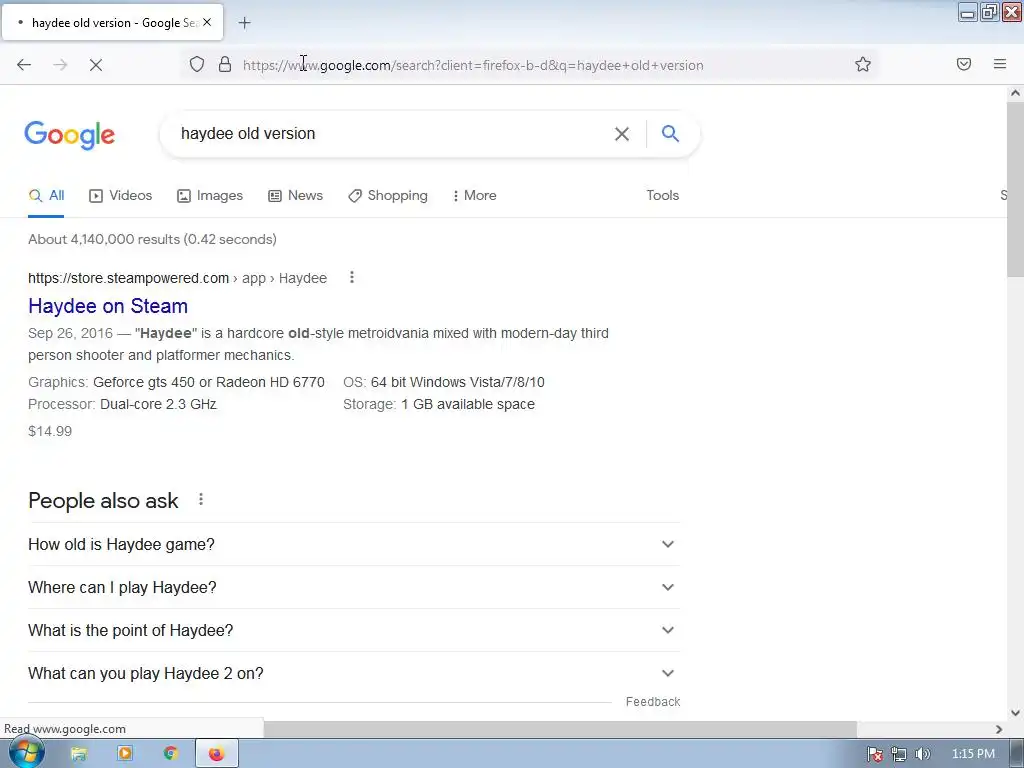The height and width of the screenshot is (768, 1024).
Task: Expand How old is Haydee game question
Action: (354, 544)
